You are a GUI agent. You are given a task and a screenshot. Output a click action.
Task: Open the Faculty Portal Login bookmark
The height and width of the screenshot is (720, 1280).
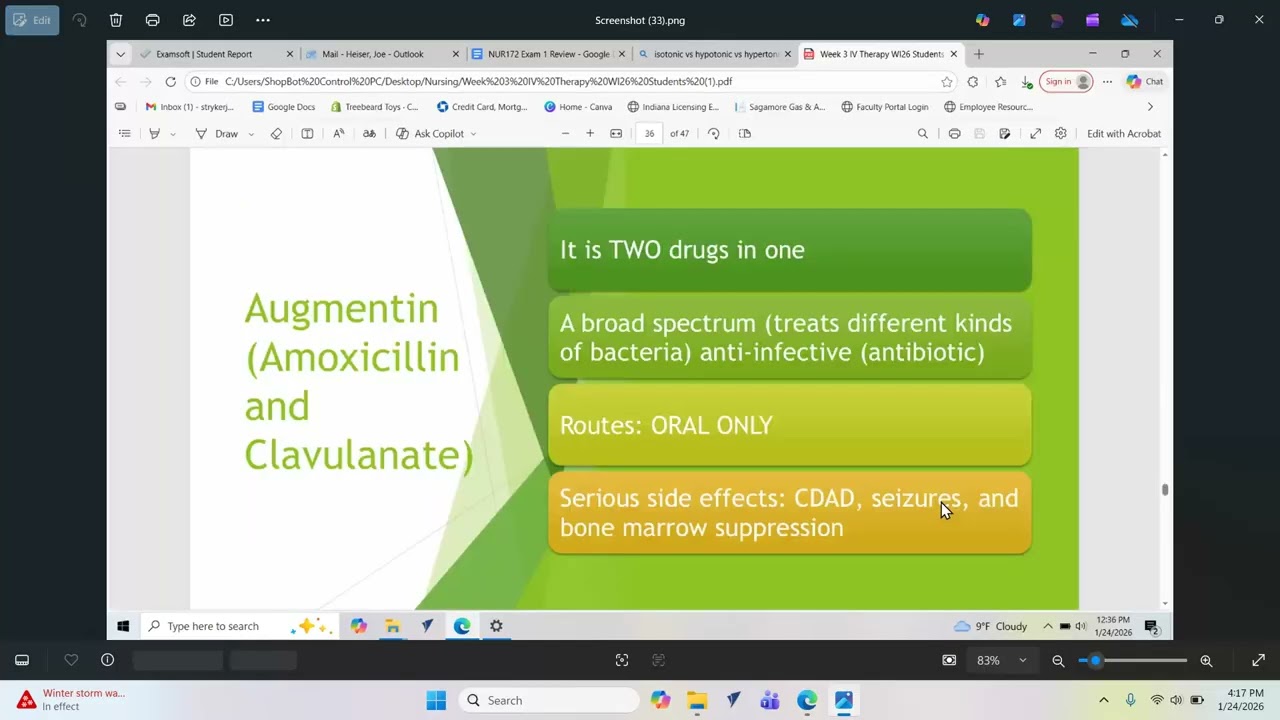tap(885, 107)
